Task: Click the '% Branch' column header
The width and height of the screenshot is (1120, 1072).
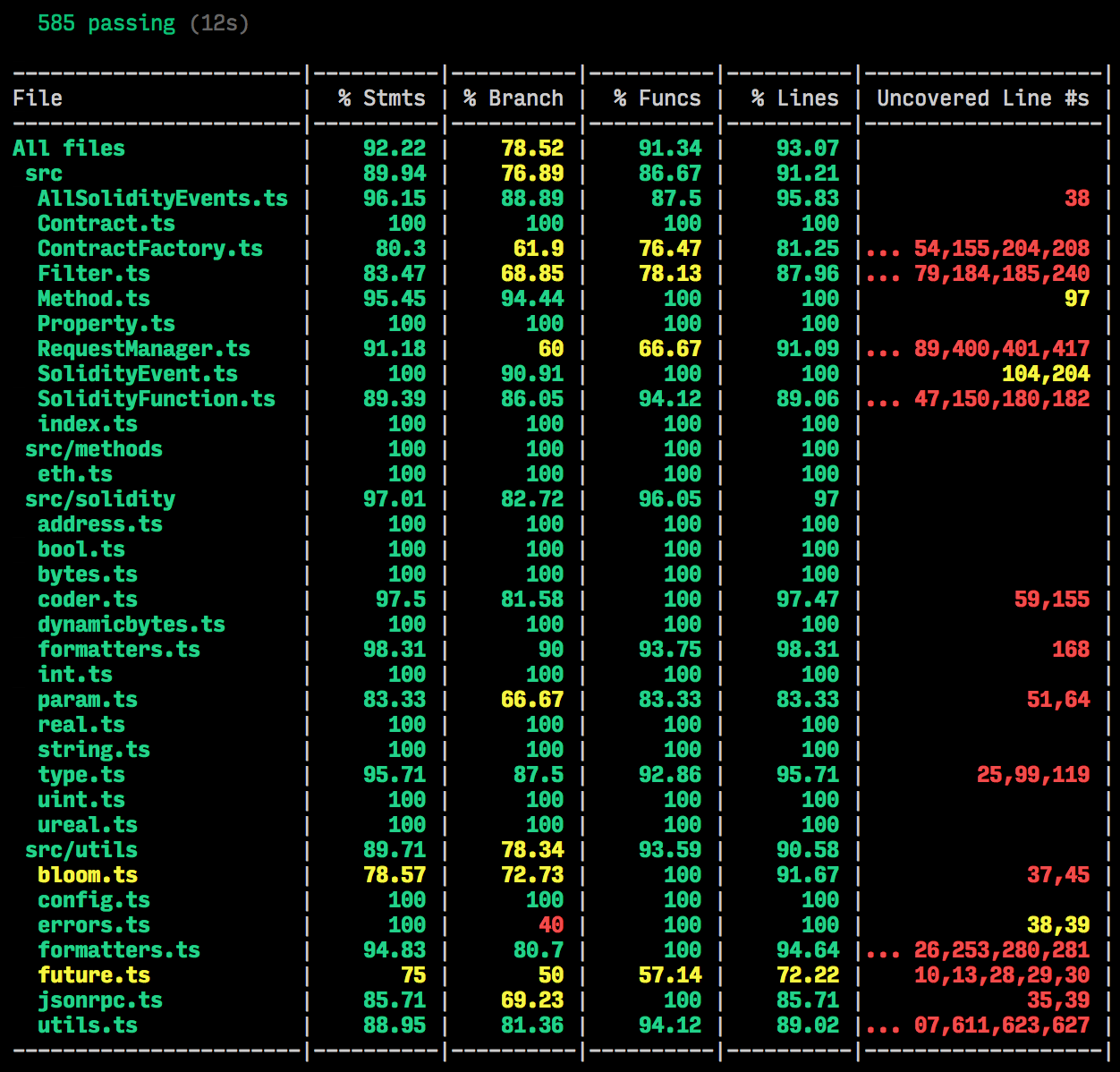Action: (513, 98)
